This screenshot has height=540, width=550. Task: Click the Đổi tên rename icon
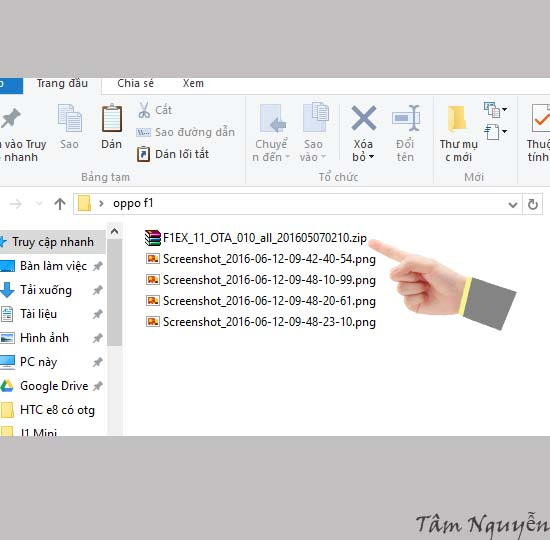pos(406,118)
